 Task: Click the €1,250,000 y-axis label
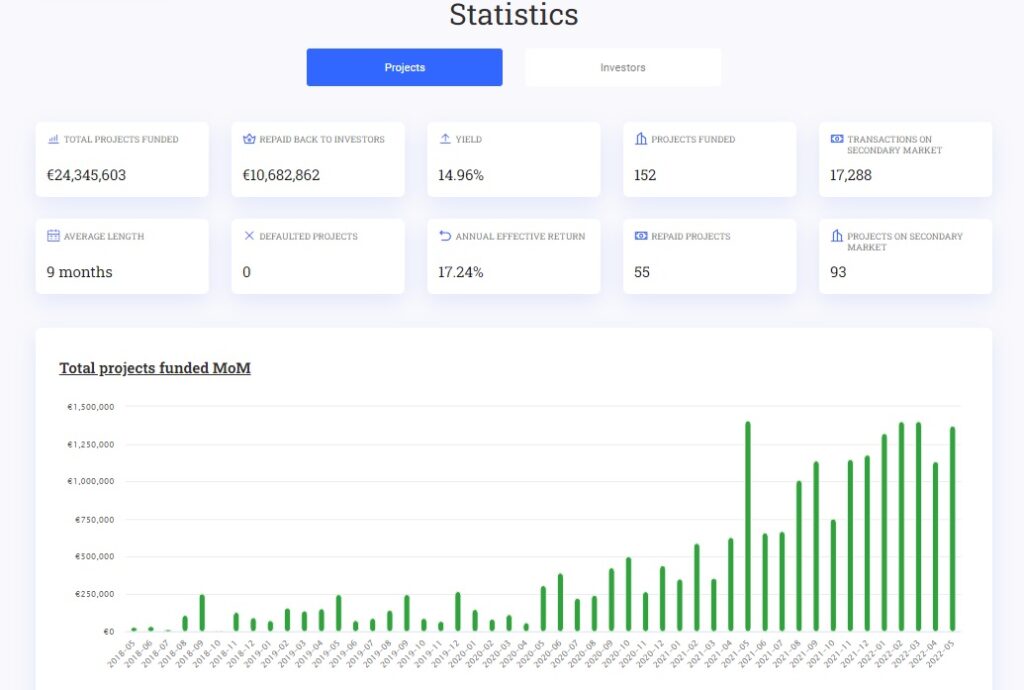[91, 445]
